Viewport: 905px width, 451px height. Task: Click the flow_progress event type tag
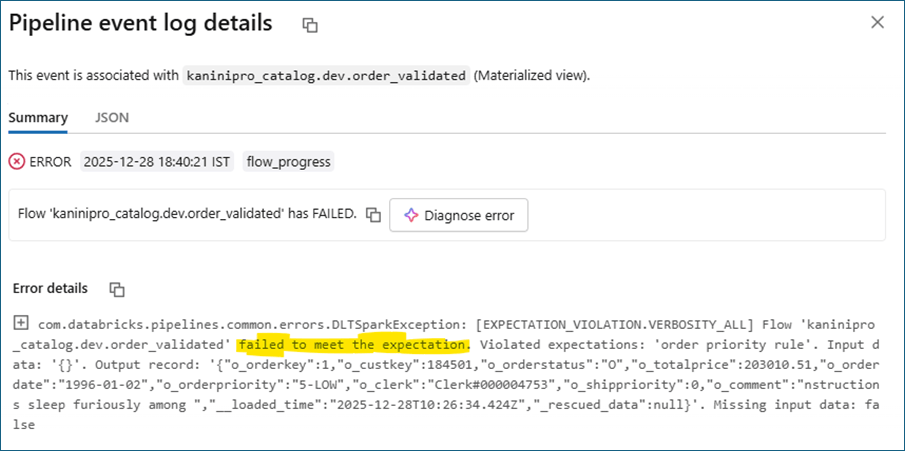288,162
